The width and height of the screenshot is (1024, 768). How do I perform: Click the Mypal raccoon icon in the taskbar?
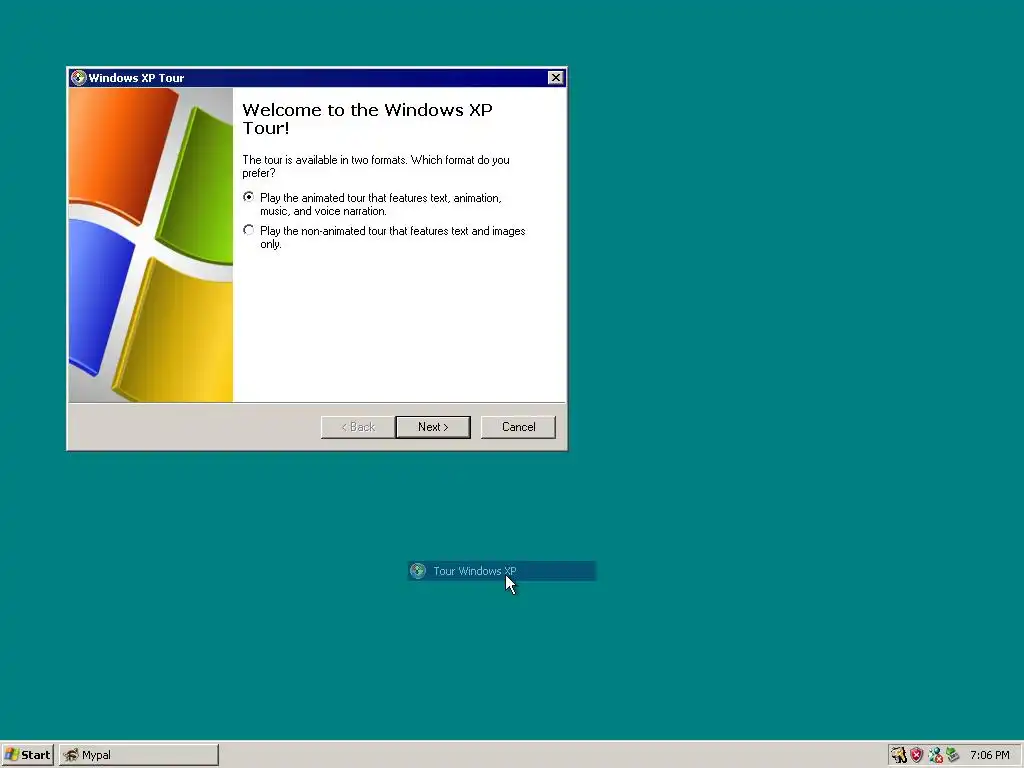pyautogui.click(x=71, y=755)
